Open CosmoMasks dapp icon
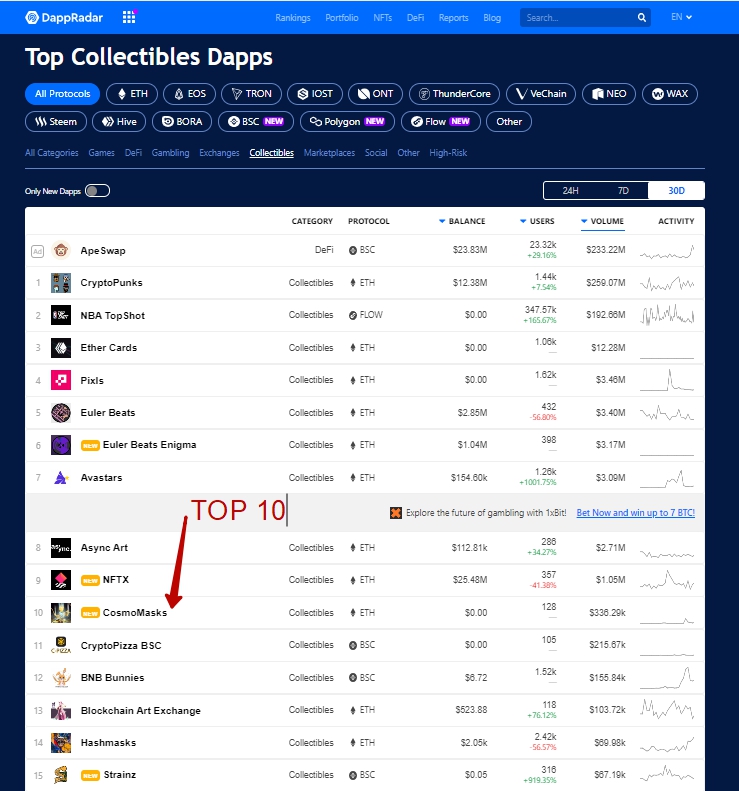This screenshot has height=791, width=739. 61,613
